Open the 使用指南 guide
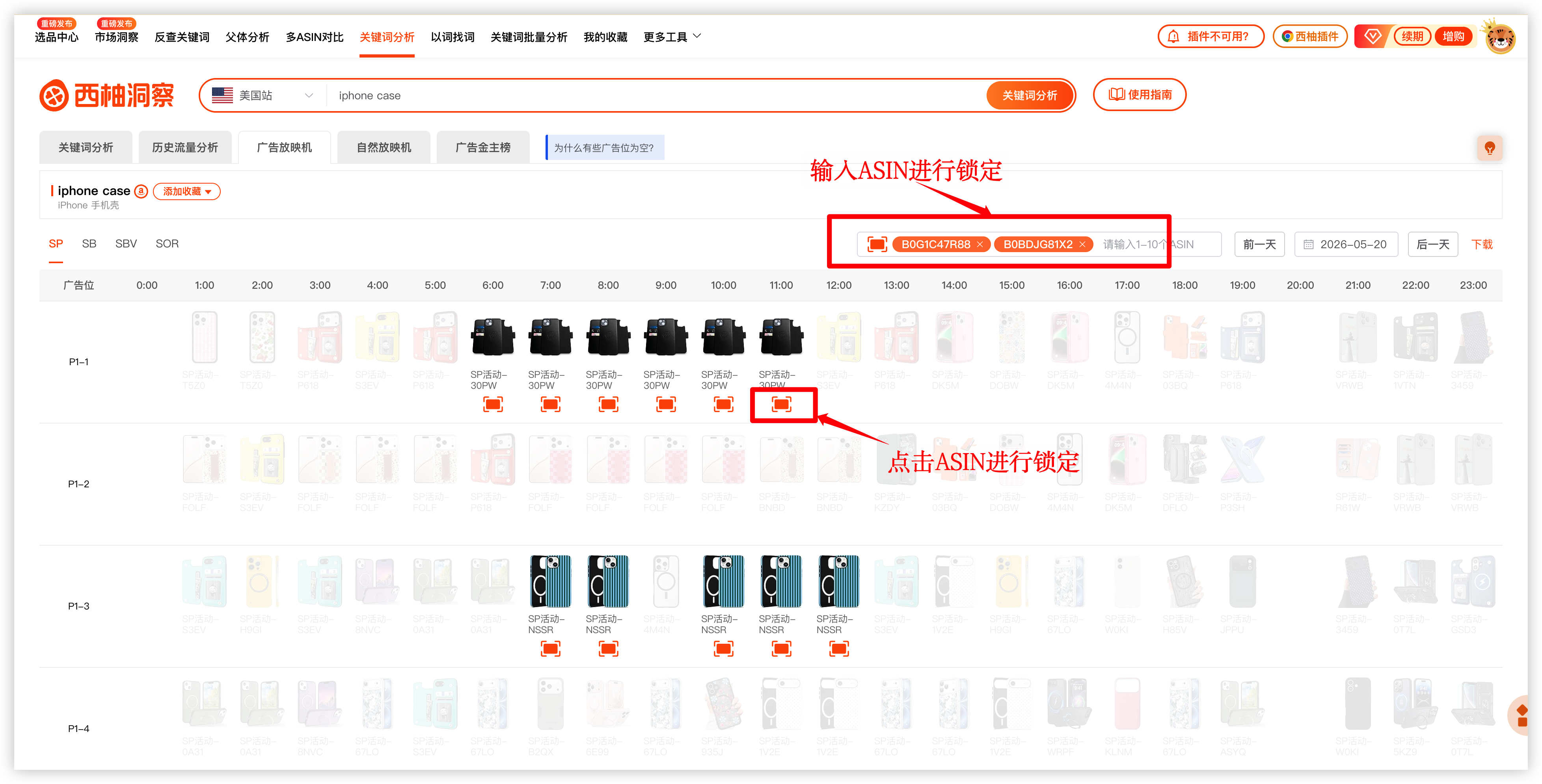The width and height of the screenshot is (1542, 784). 1140,95
